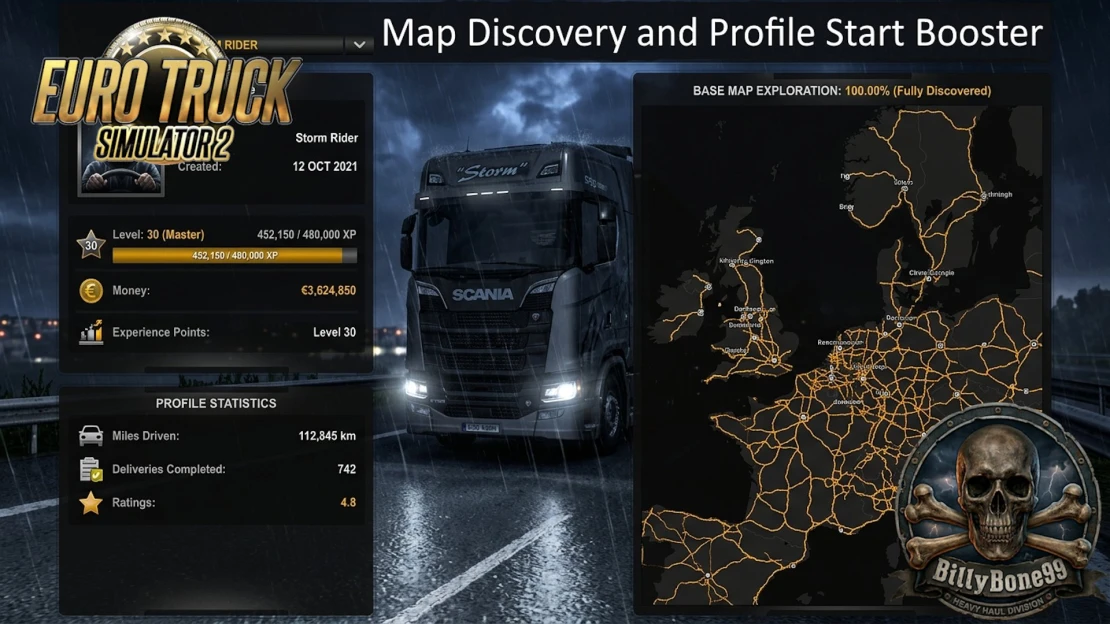Click the 'Level: 30 (Master)' label

click(x=158, y=234)
